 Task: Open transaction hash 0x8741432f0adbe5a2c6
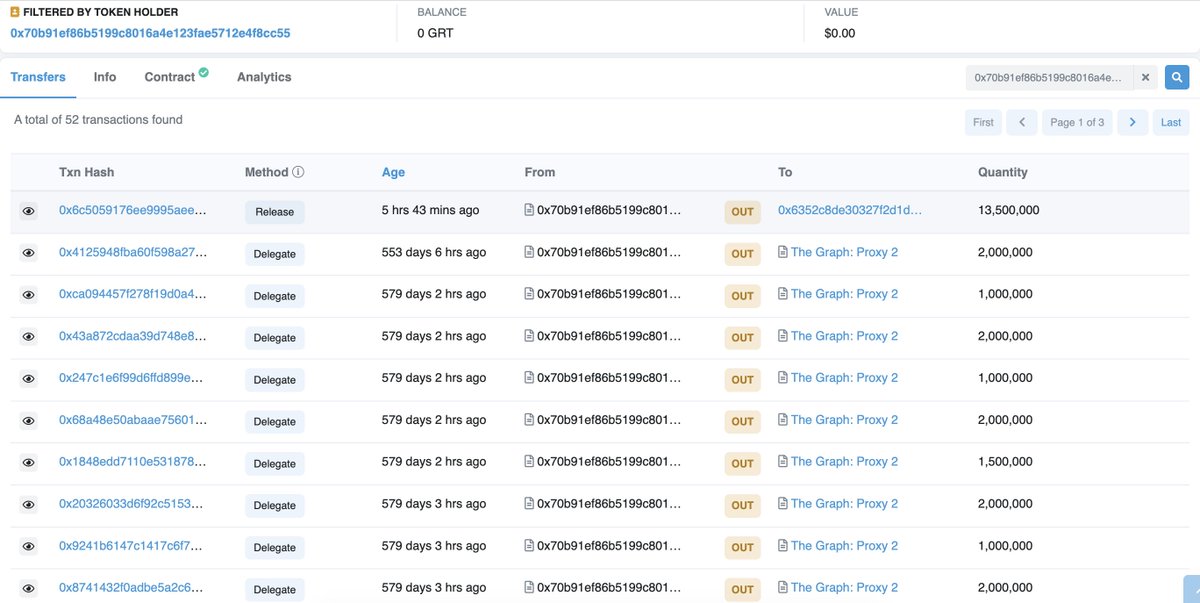[133, 589]
